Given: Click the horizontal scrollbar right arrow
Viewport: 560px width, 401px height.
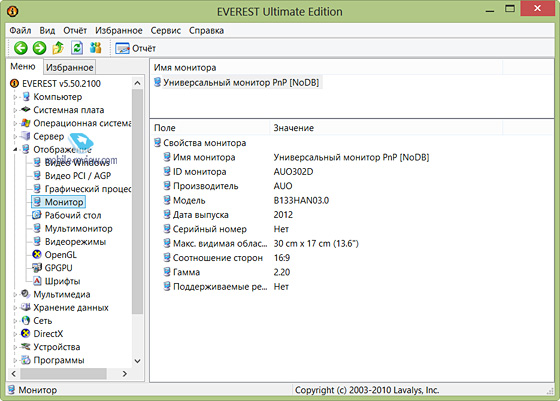Looking at the screenshot, I should coord(125,374).
